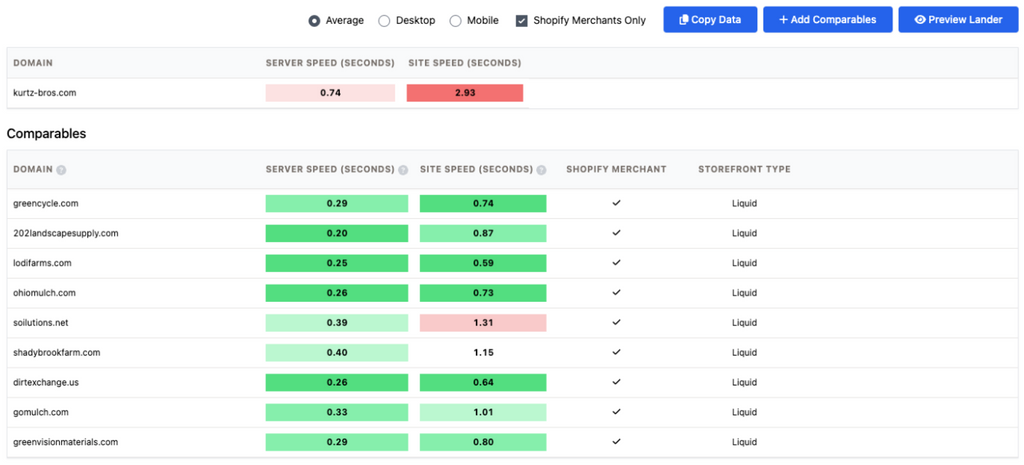Click the Add Comparables button
The width and height of the screenshot is (1024, 465).
827,20
